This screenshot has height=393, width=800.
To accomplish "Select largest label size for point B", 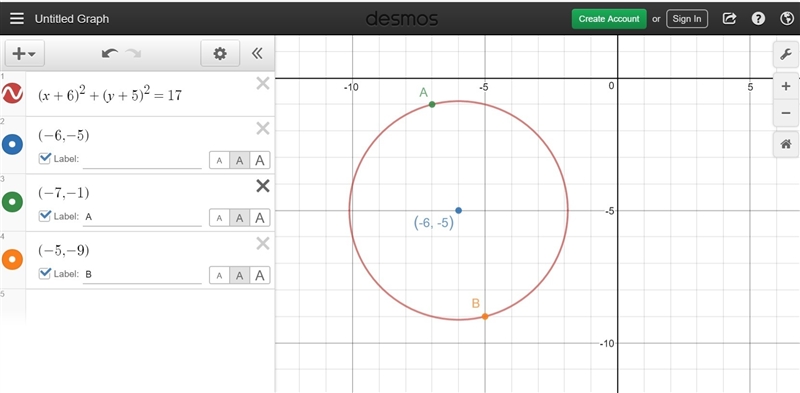I will [x=260, y=276].
